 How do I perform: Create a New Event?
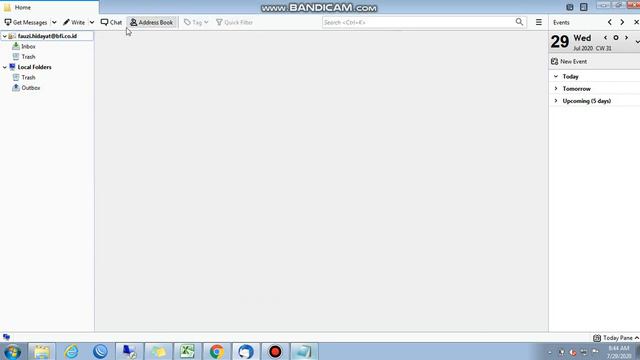tap(569, 62)
